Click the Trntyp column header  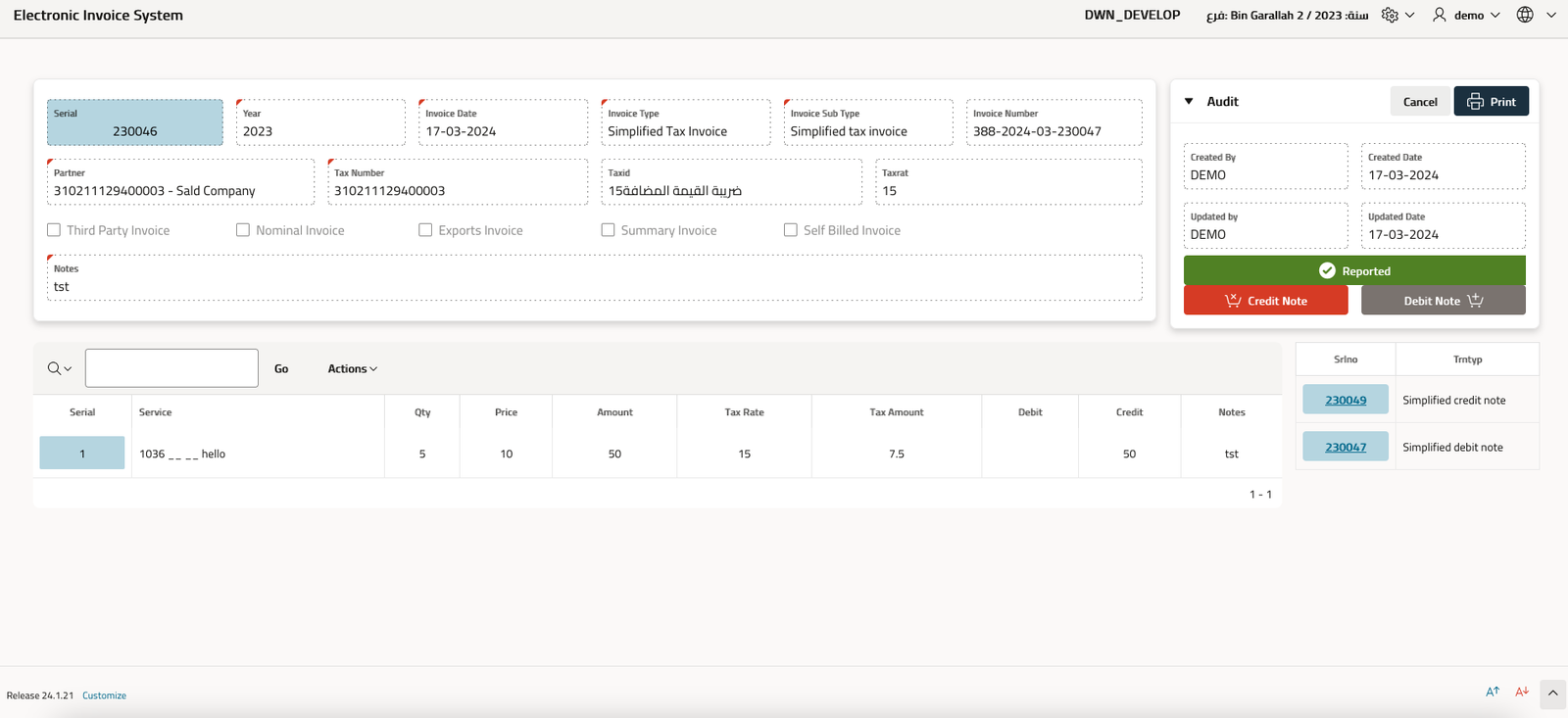click(x=1467, y=359)
